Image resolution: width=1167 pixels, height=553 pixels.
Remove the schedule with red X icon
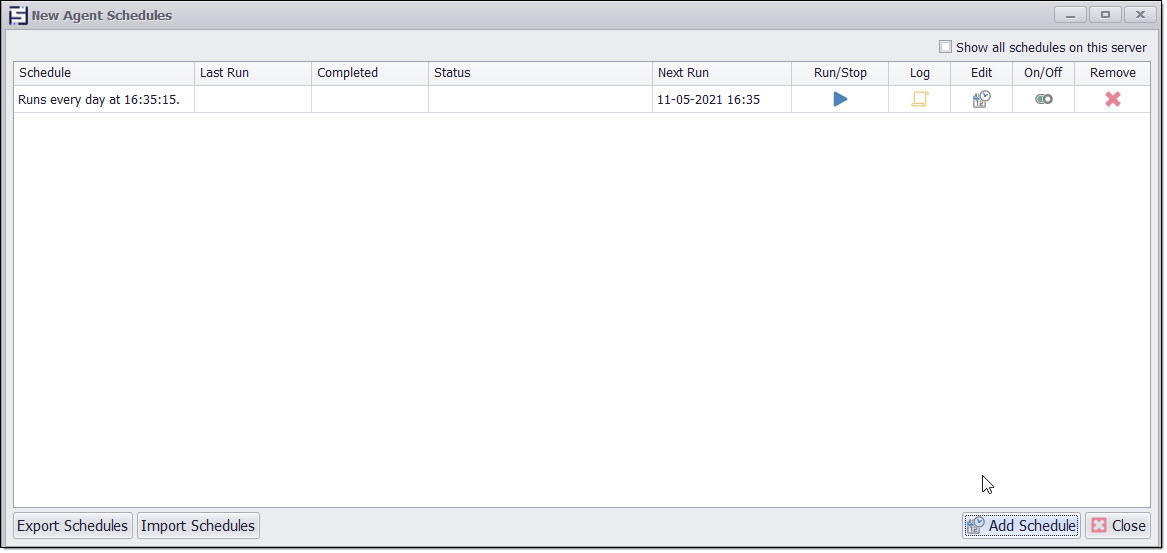click(1112, 99)
